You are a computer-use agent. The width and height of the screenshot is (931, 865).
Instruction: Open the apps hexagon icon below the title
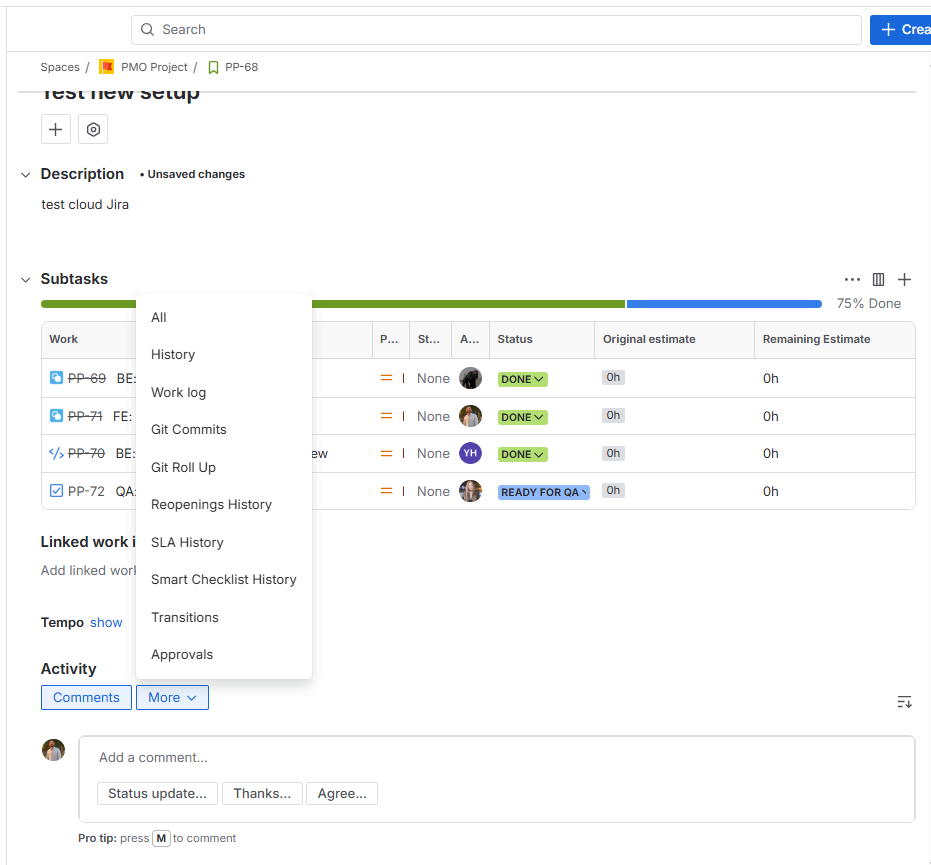pos(93,129)
